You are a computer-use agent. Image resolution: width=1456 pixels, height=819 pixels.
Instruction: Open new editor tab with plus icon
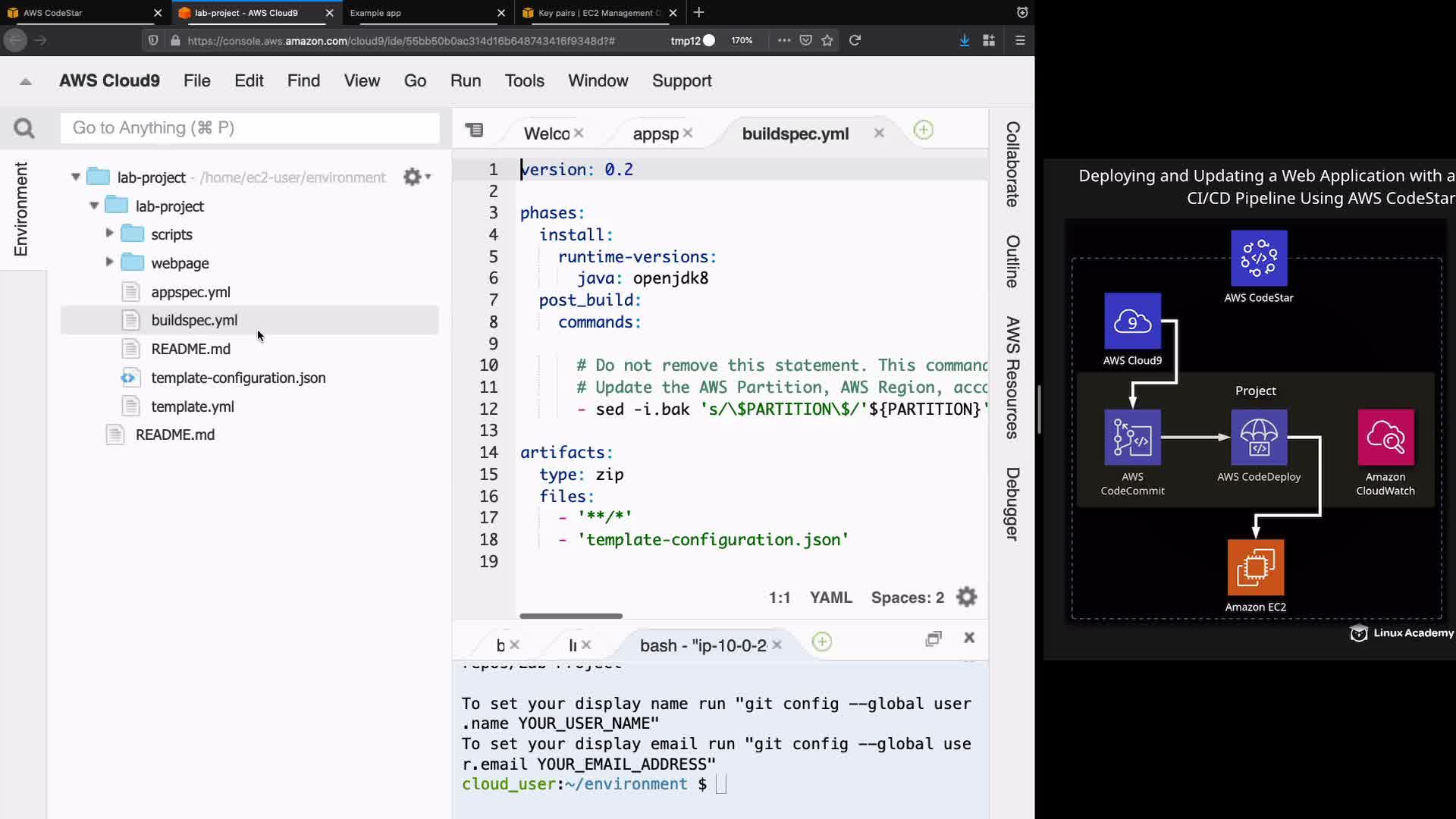point(923,130)
